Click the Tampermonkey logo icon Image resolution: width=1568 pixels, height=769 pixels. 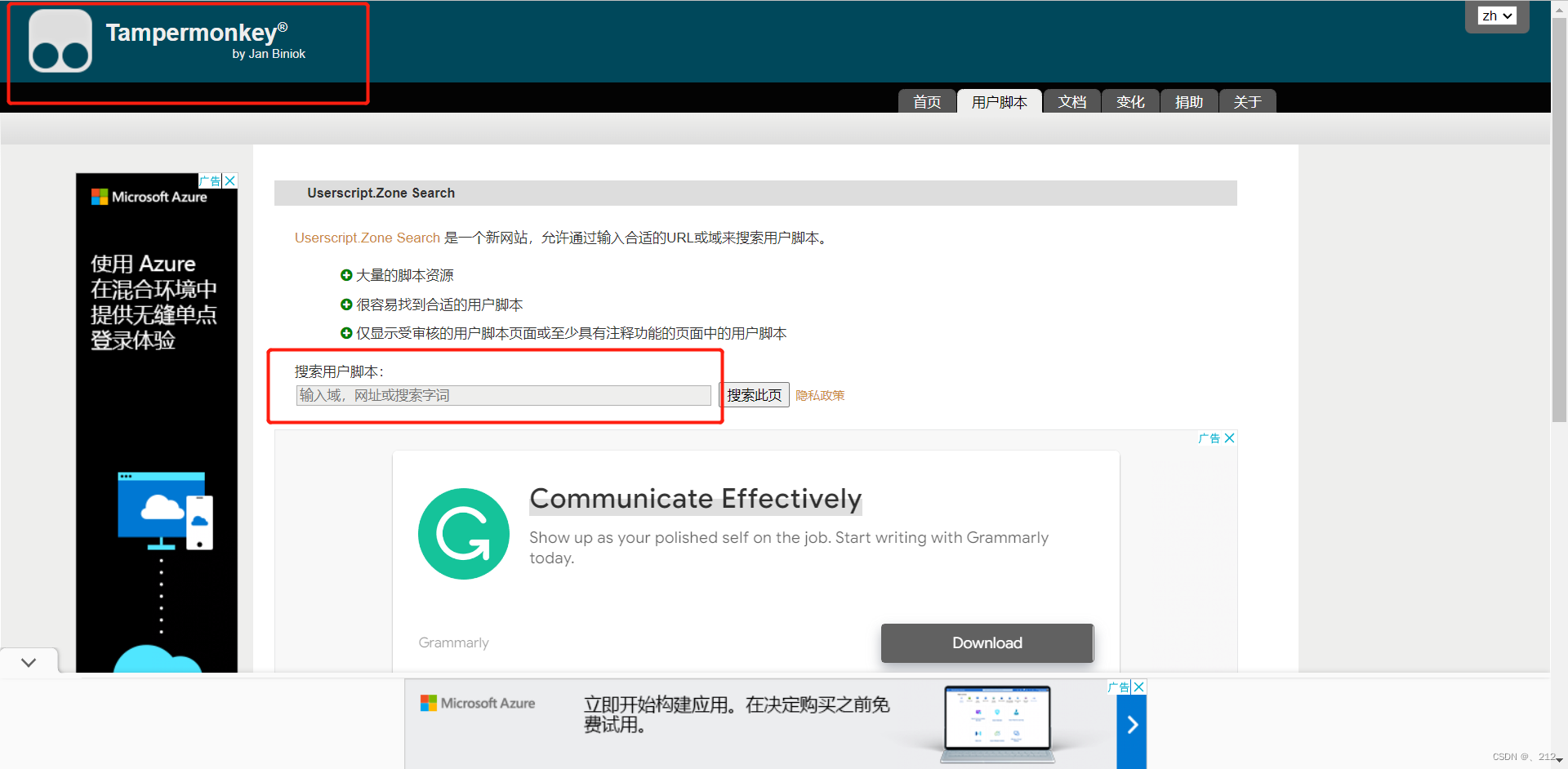[60, 42]
